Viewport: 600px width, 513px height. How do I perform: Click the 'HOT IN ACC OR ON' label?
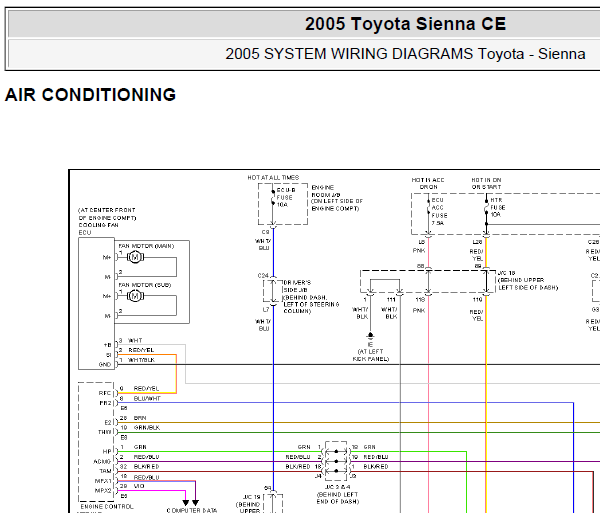click(428, 183)
